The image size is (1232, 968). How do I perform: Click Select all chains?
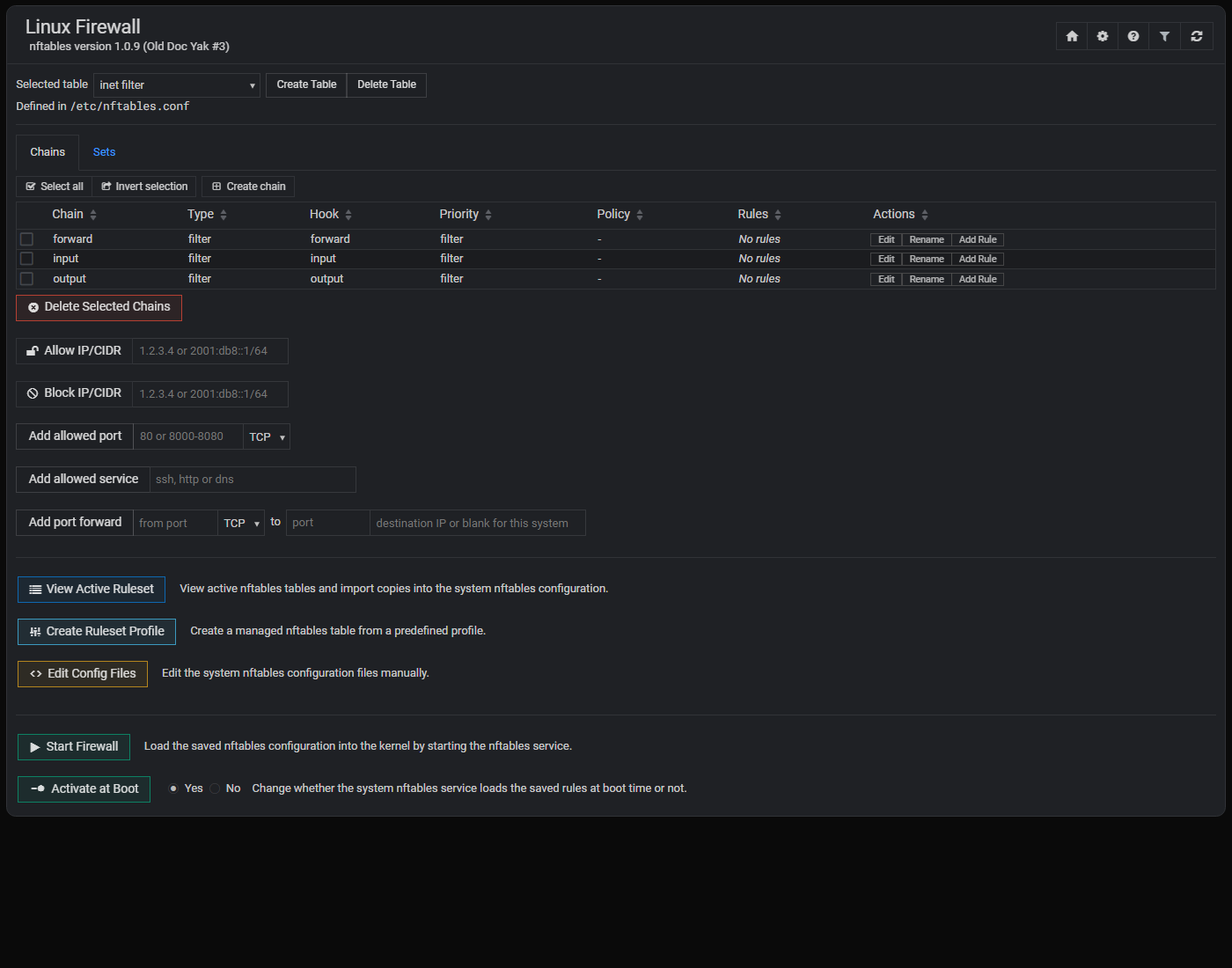point(55,187)
